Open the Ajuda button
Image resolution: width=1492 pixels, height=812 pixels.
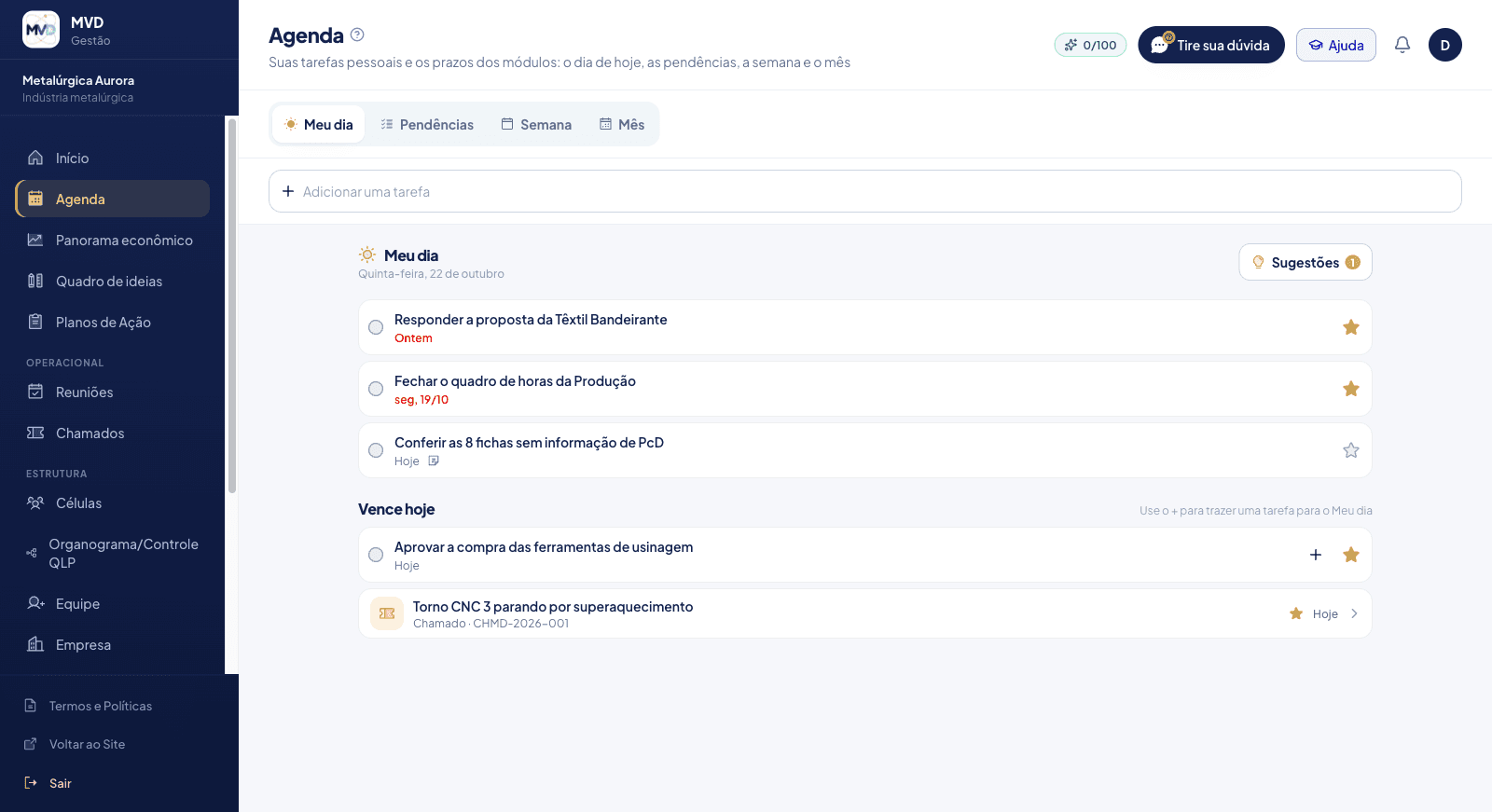pyautogui.click(x=1336, y=45)
